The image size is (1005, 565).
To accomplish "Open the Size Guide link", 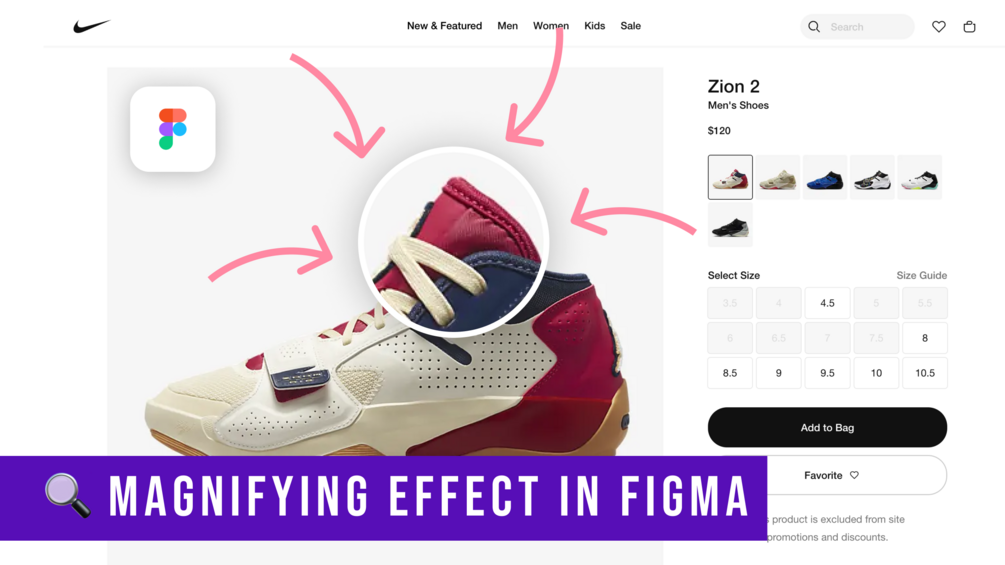I will [x=921, y=275].
